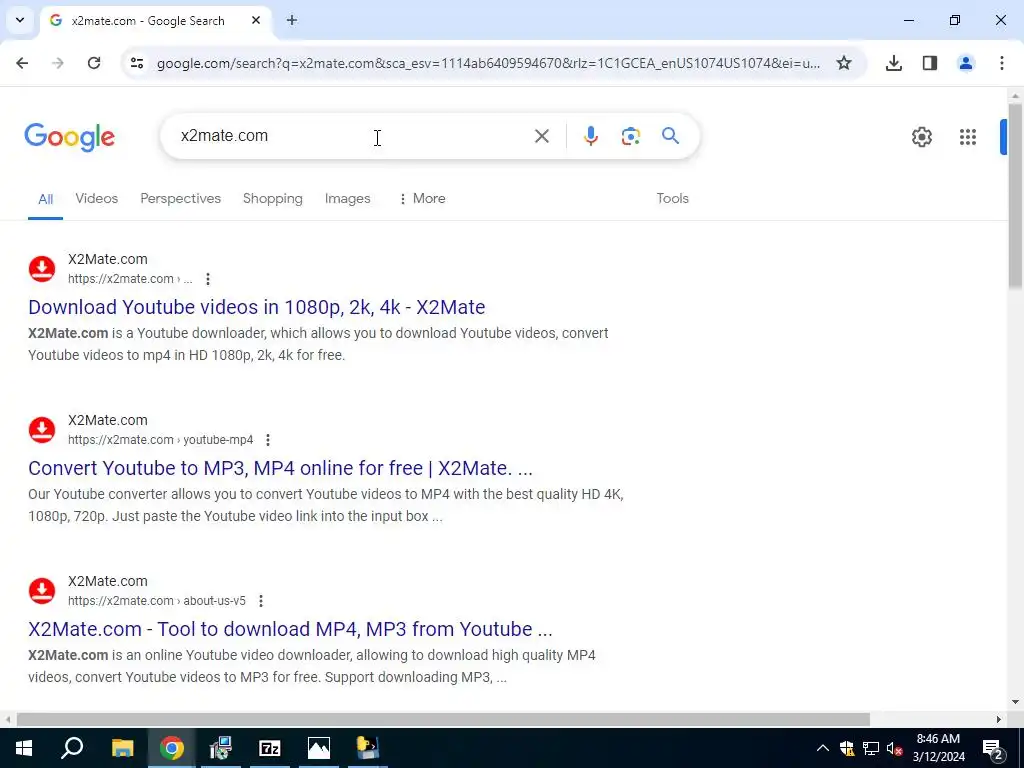This screenshot has width=1024, height=768.
Task: Expand the More search filters menu
Action: coord(422,199)
